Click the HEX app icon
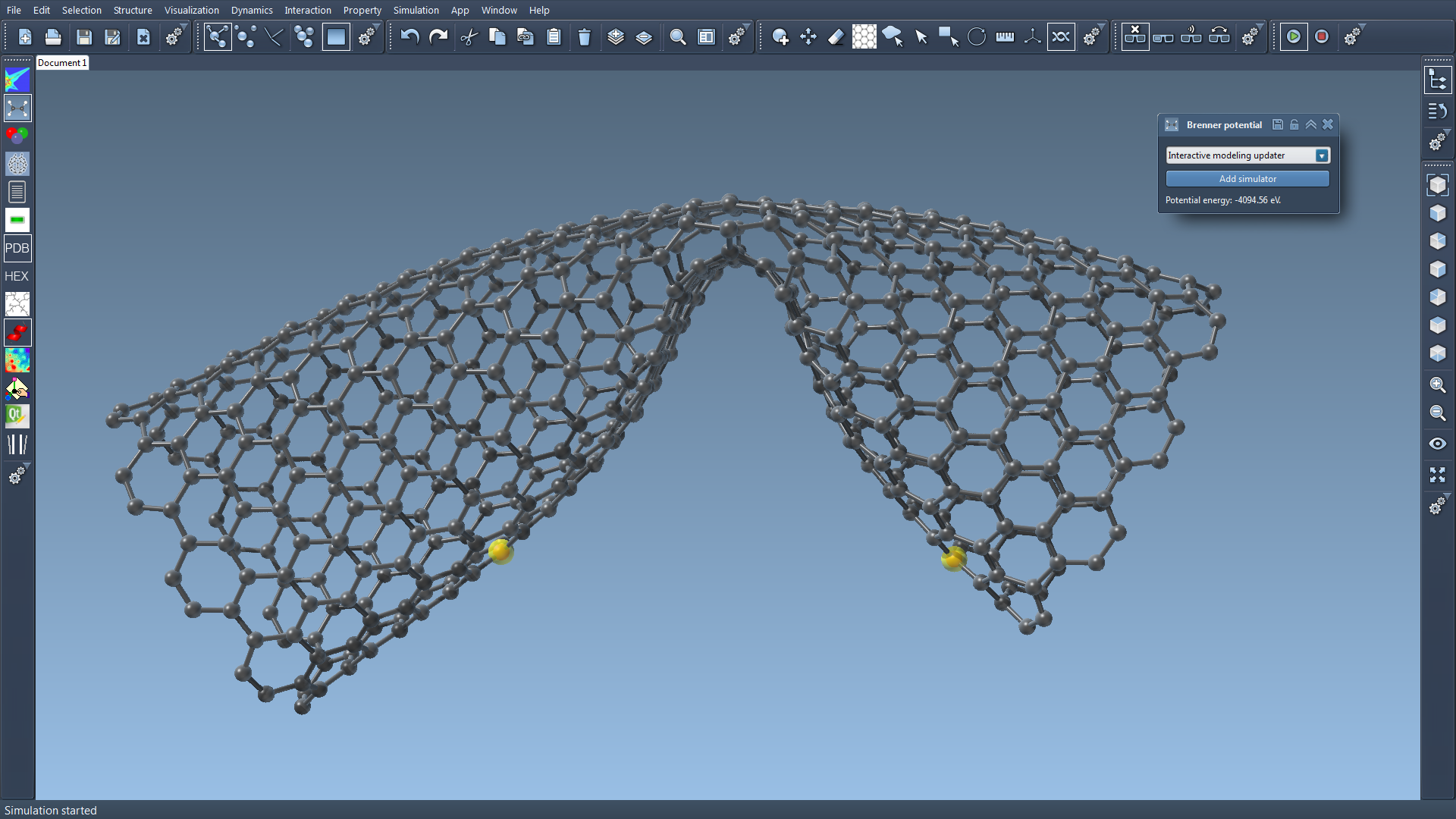Image resolution: width=1456 pixels, height=819 pixels. pos(17,276)
